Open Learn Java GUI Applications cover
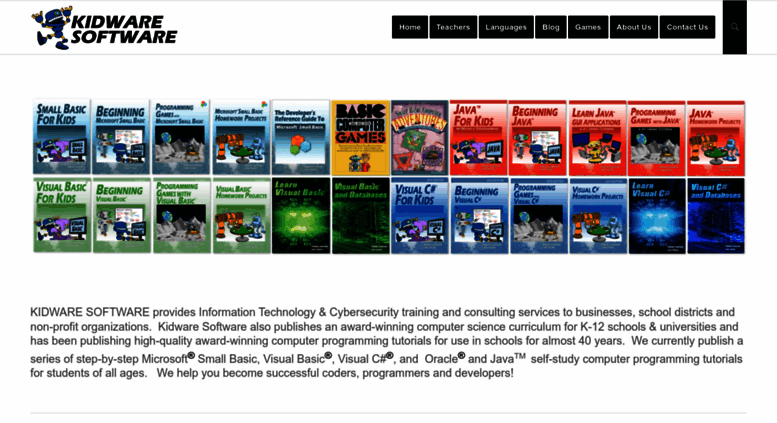777x423 pixels. [597, 137]
